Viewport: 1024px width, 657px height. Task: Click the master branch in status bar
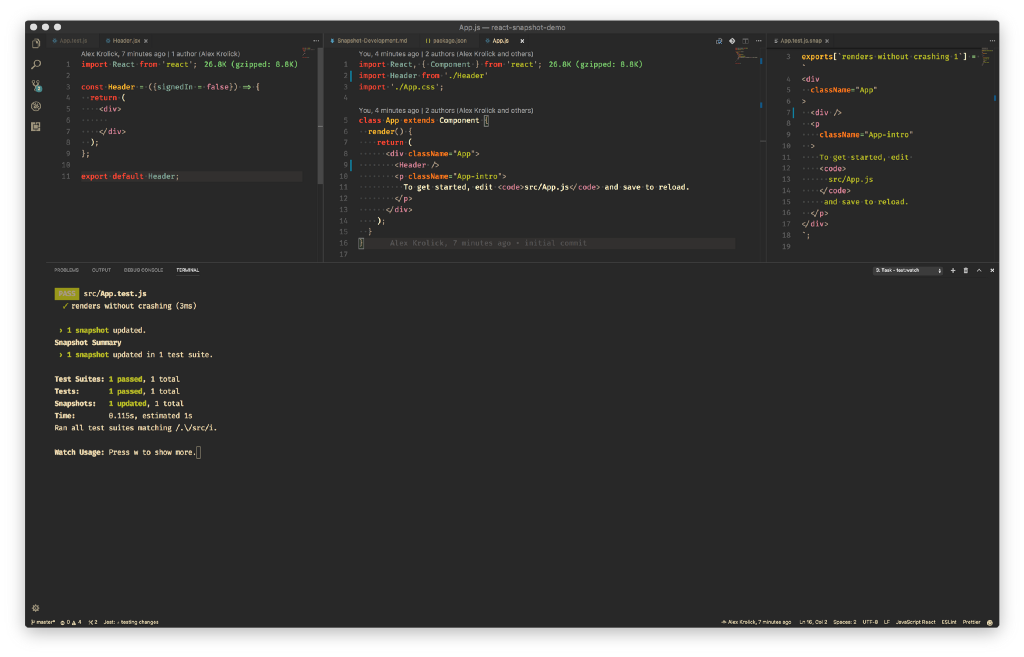tap(43, 622)
